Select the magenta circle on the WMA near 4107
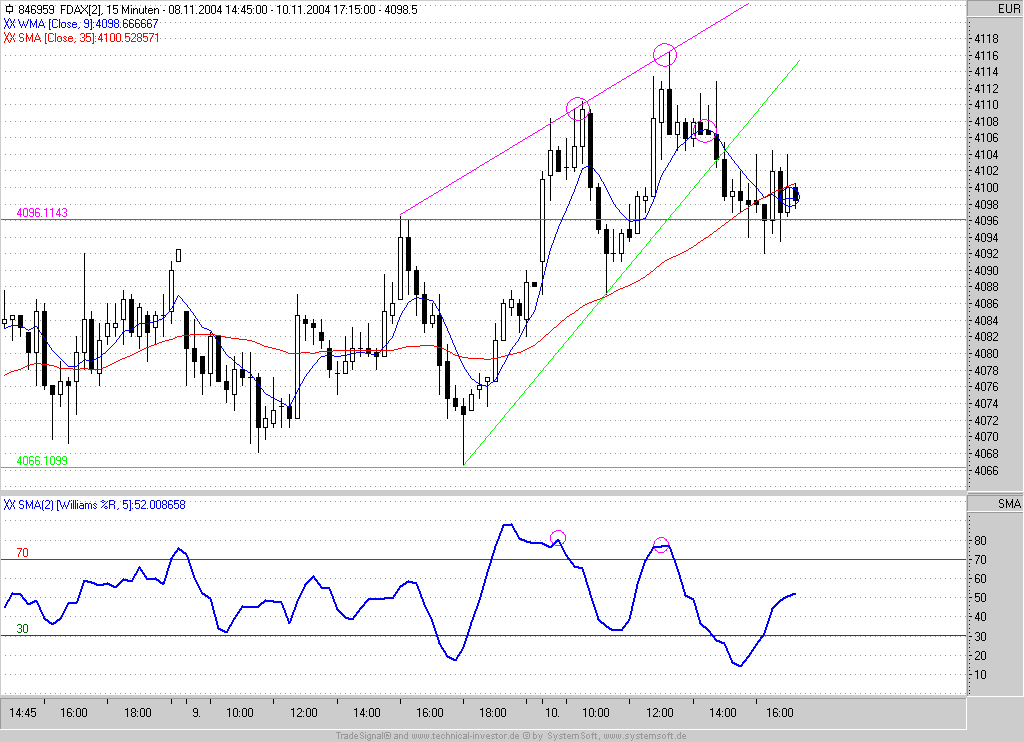 [x=704, y=131]
